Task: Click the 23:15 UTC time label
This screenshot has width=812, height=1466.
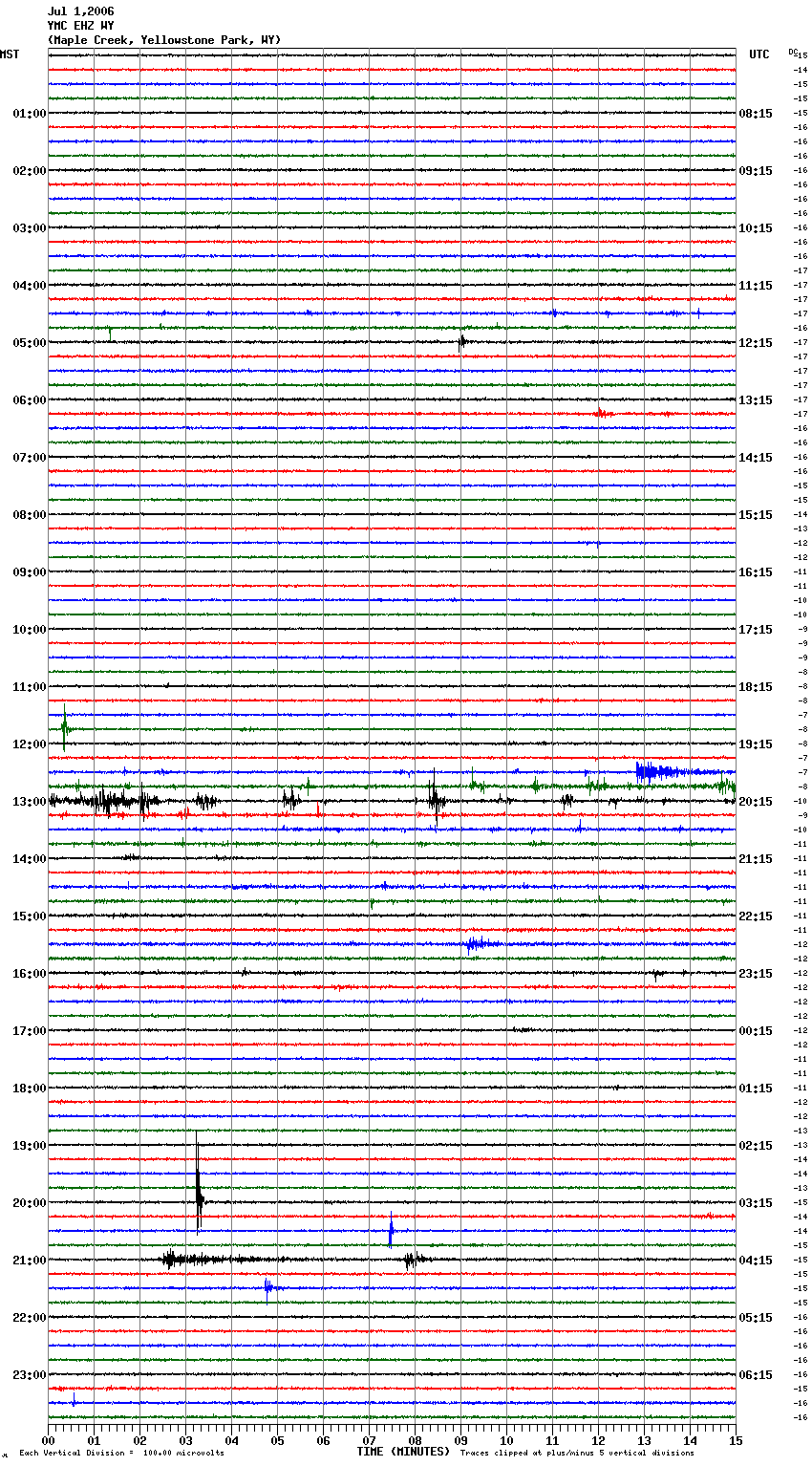Action: tap(756, 974)
